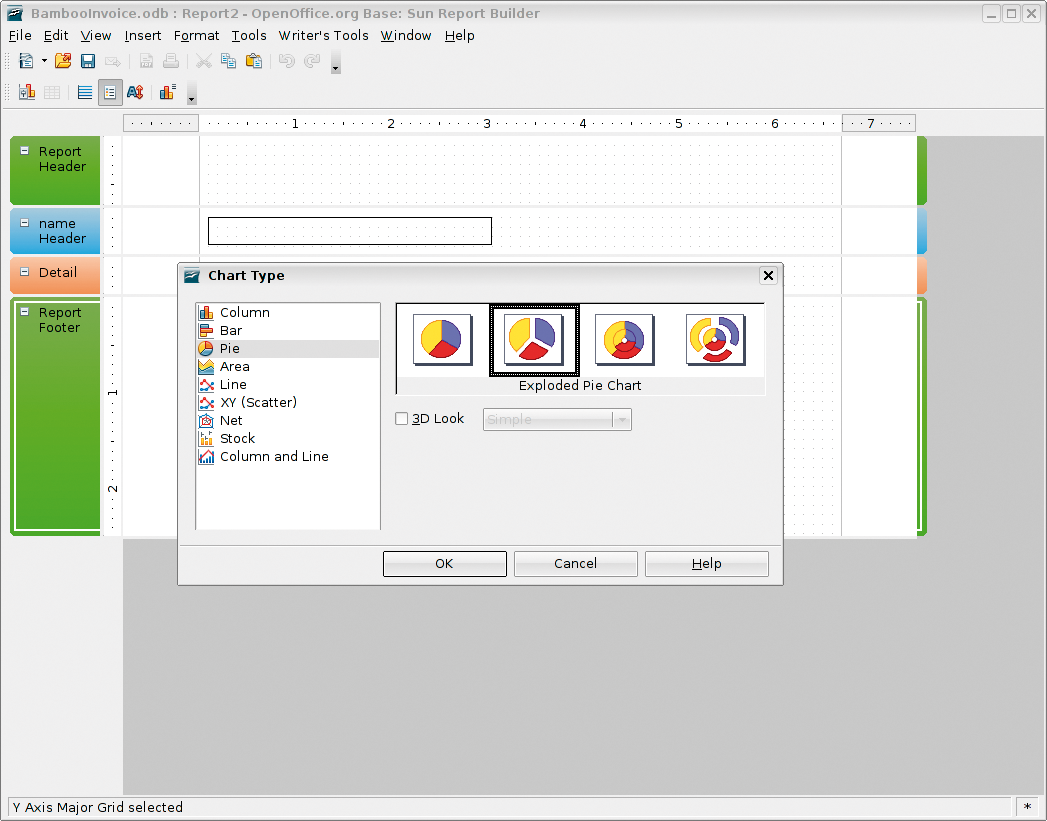Collapse the Report Footer section
Viewport: 1047px width, 821px height.
25,312
